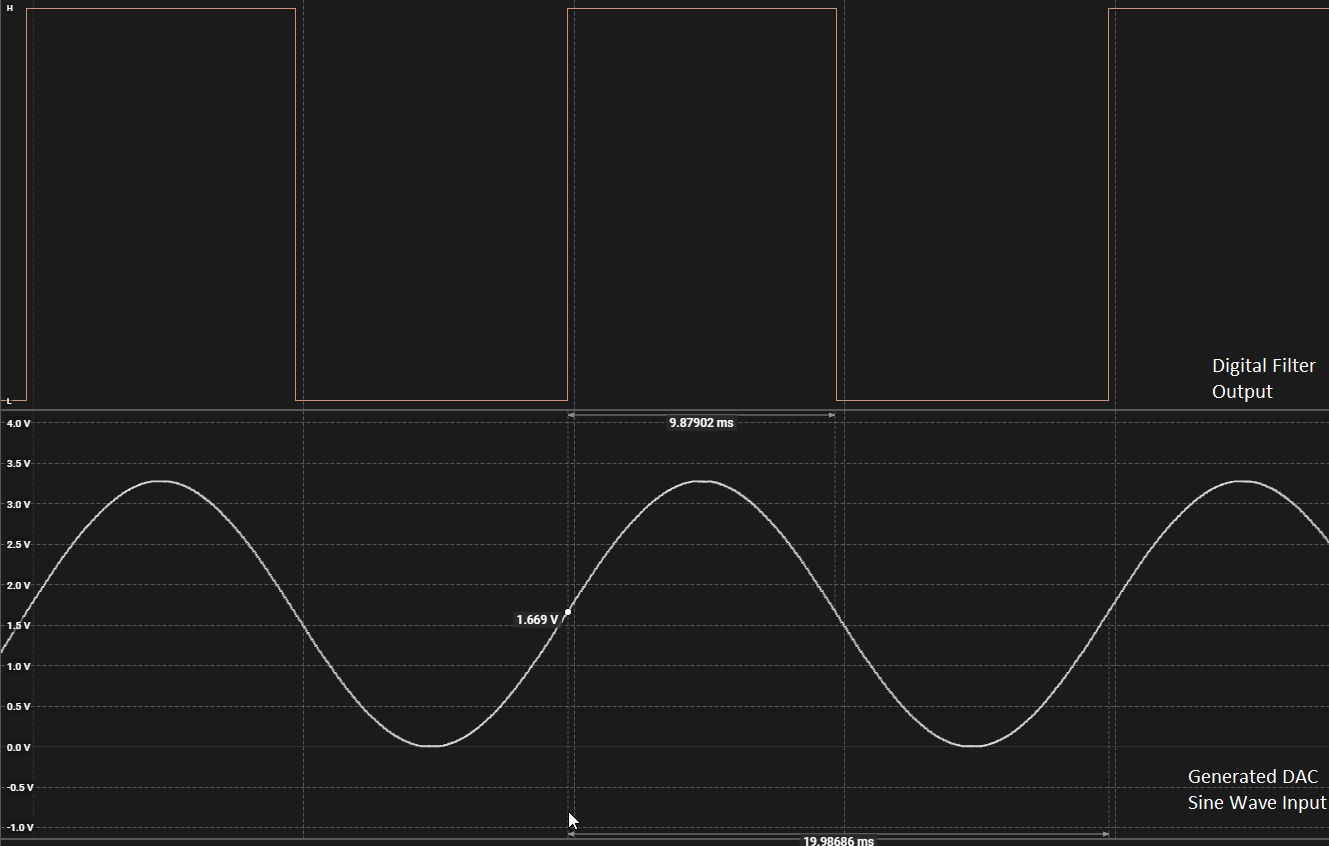Click the 1.0 V axis tick label
1329x846 pixels.
coord(19,666)
